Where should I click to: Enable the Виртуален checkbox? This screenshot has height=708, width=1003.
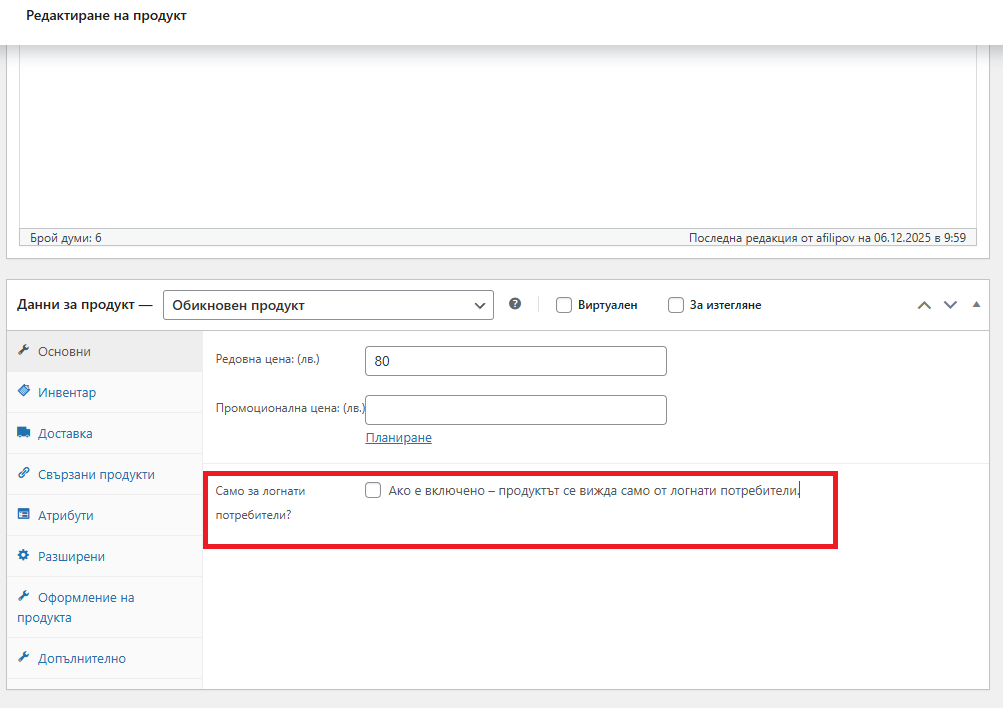click(564, 305)
